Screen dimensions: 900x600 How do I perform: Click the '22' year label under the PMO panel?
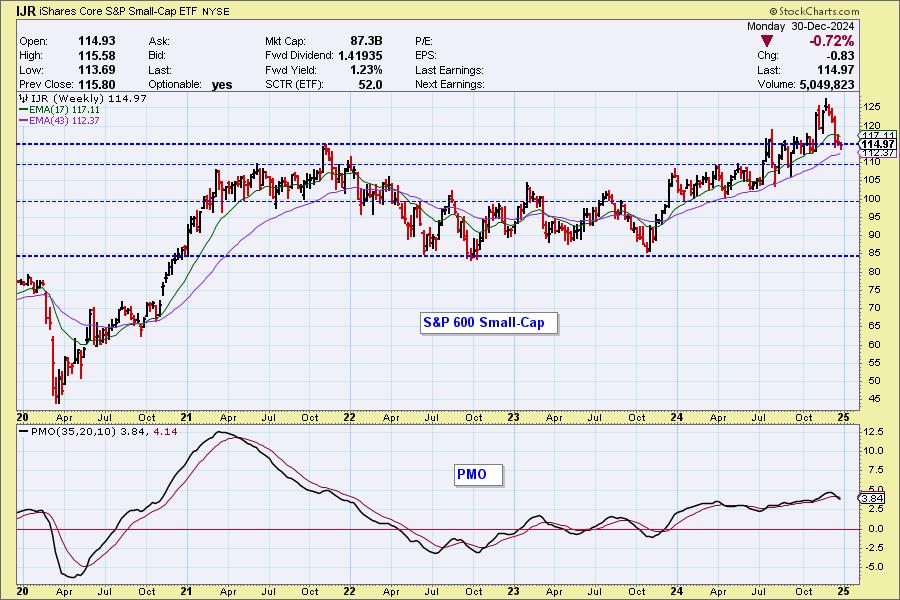click(350, 591)
